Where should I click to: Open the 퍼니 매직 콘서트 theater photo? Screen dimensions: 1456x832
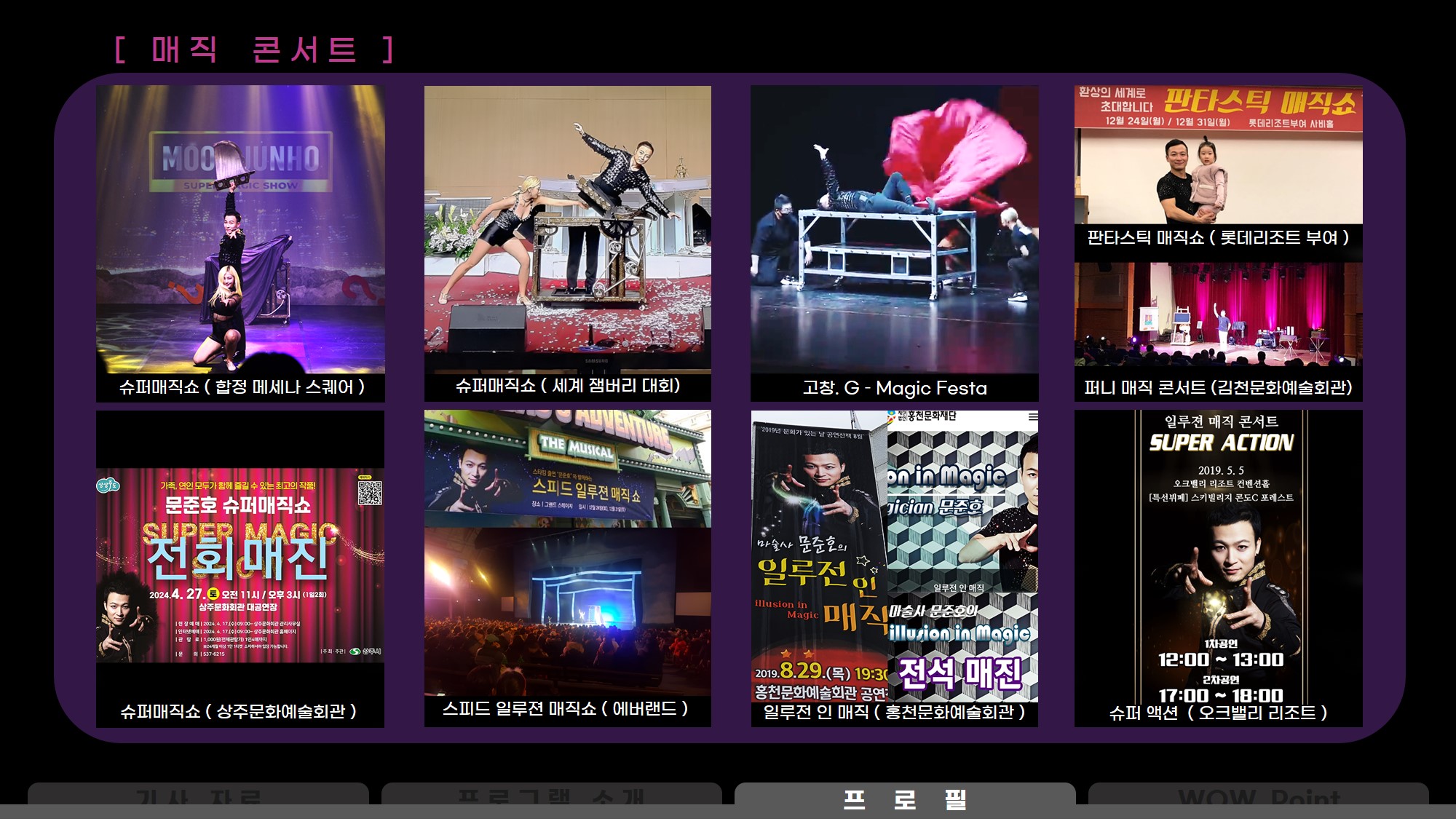point(1218,313)
